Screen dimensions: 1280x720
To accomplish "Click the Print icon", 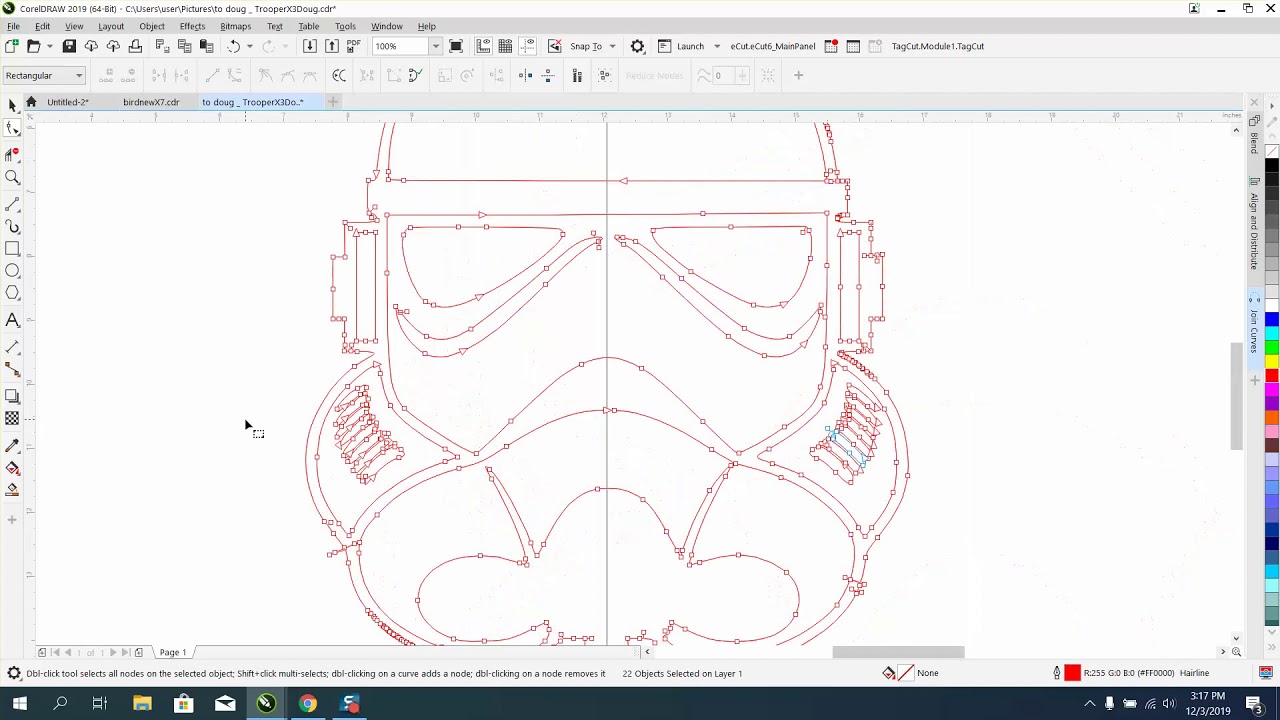I will (135, 46).
